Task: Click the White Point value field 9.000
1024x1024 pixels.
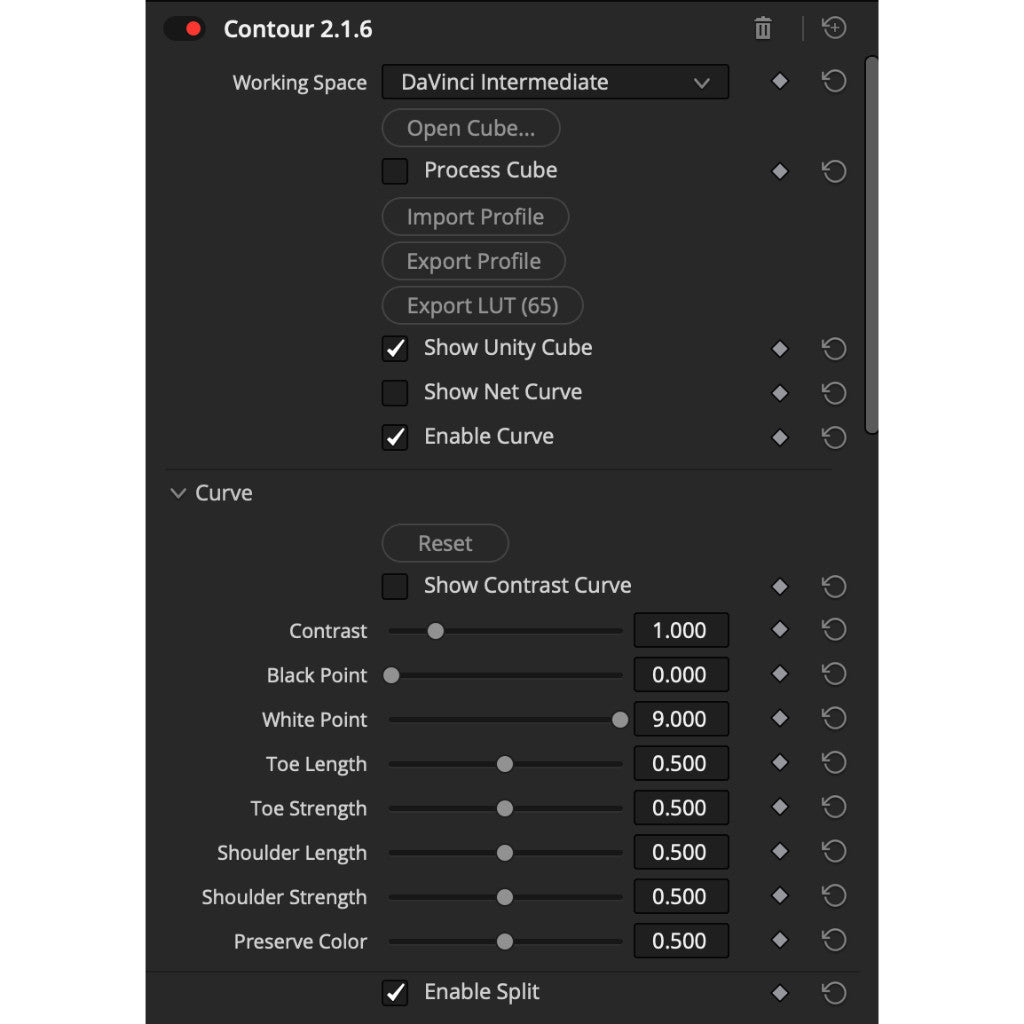Action: point(681,719)
